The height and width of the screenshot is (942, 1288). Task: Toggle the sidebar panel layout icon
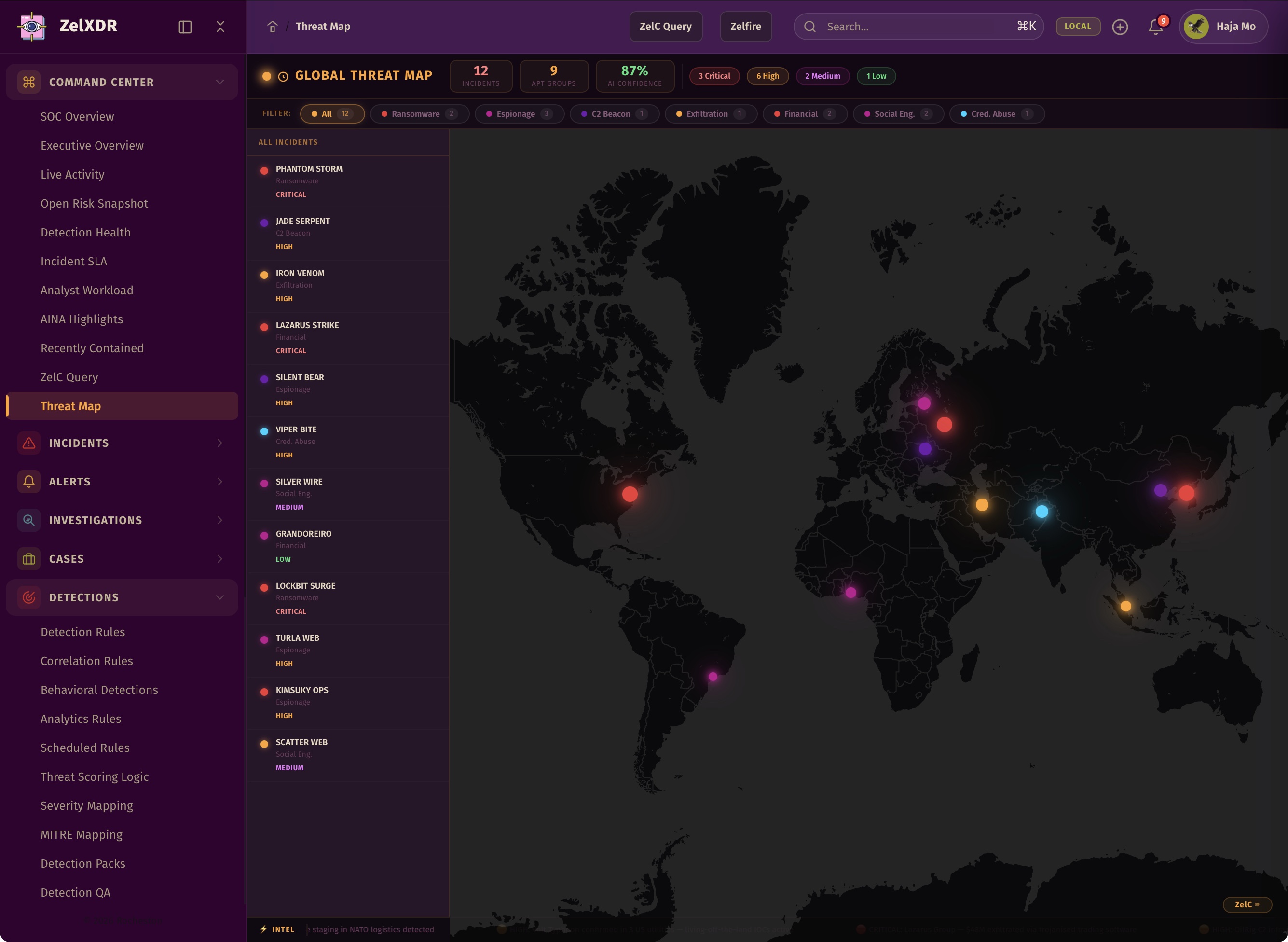pyautogui.click(x=185, y=27)
